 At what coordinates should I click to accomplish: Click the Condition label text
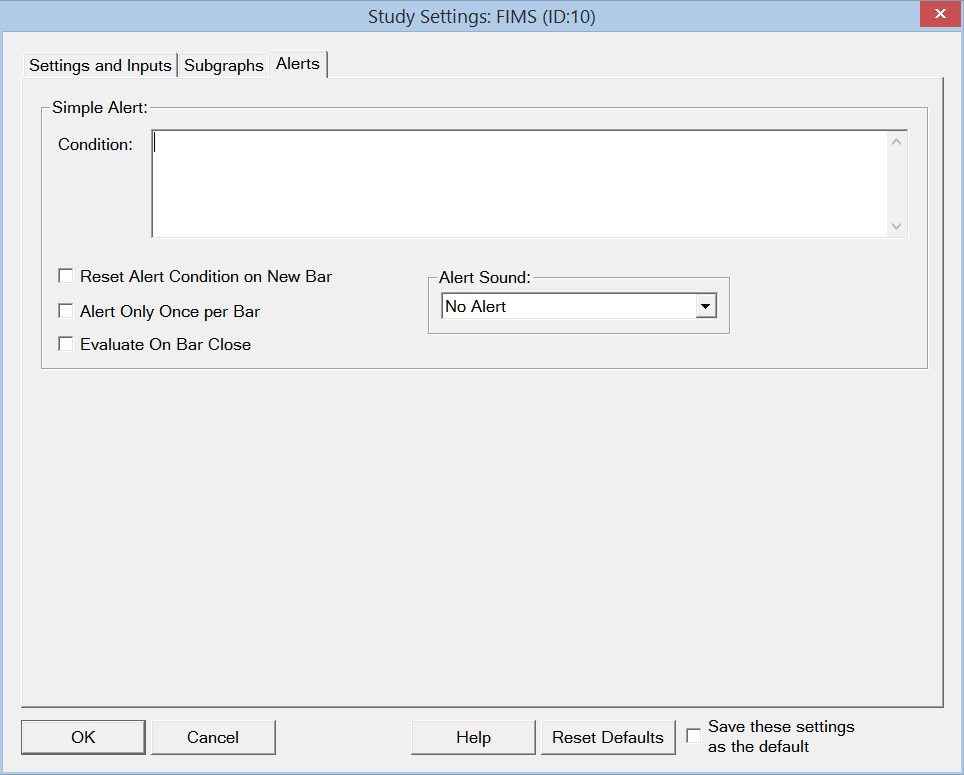pos(95,145)
